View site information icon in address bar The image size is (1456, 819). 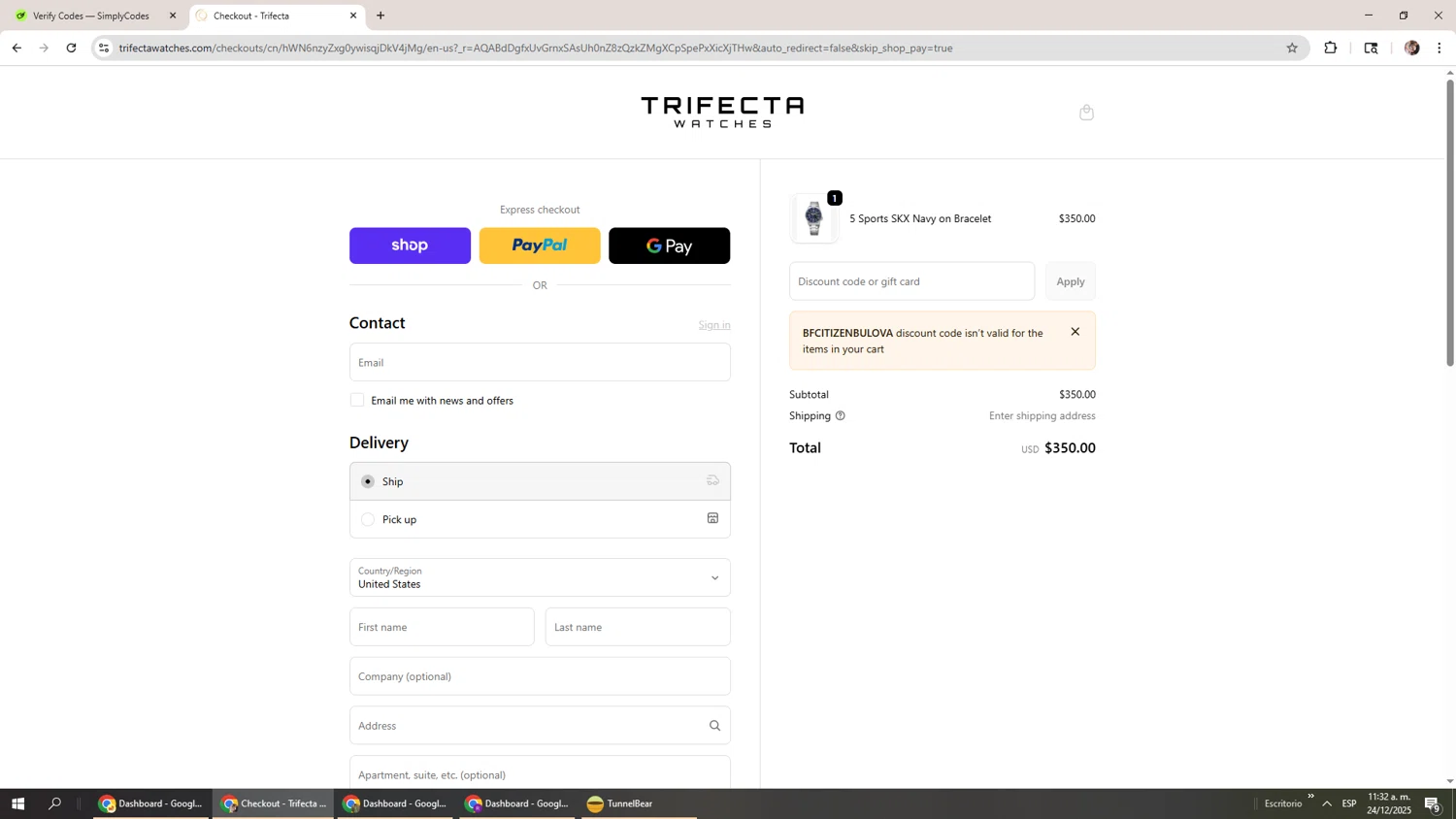coord(104,48)
